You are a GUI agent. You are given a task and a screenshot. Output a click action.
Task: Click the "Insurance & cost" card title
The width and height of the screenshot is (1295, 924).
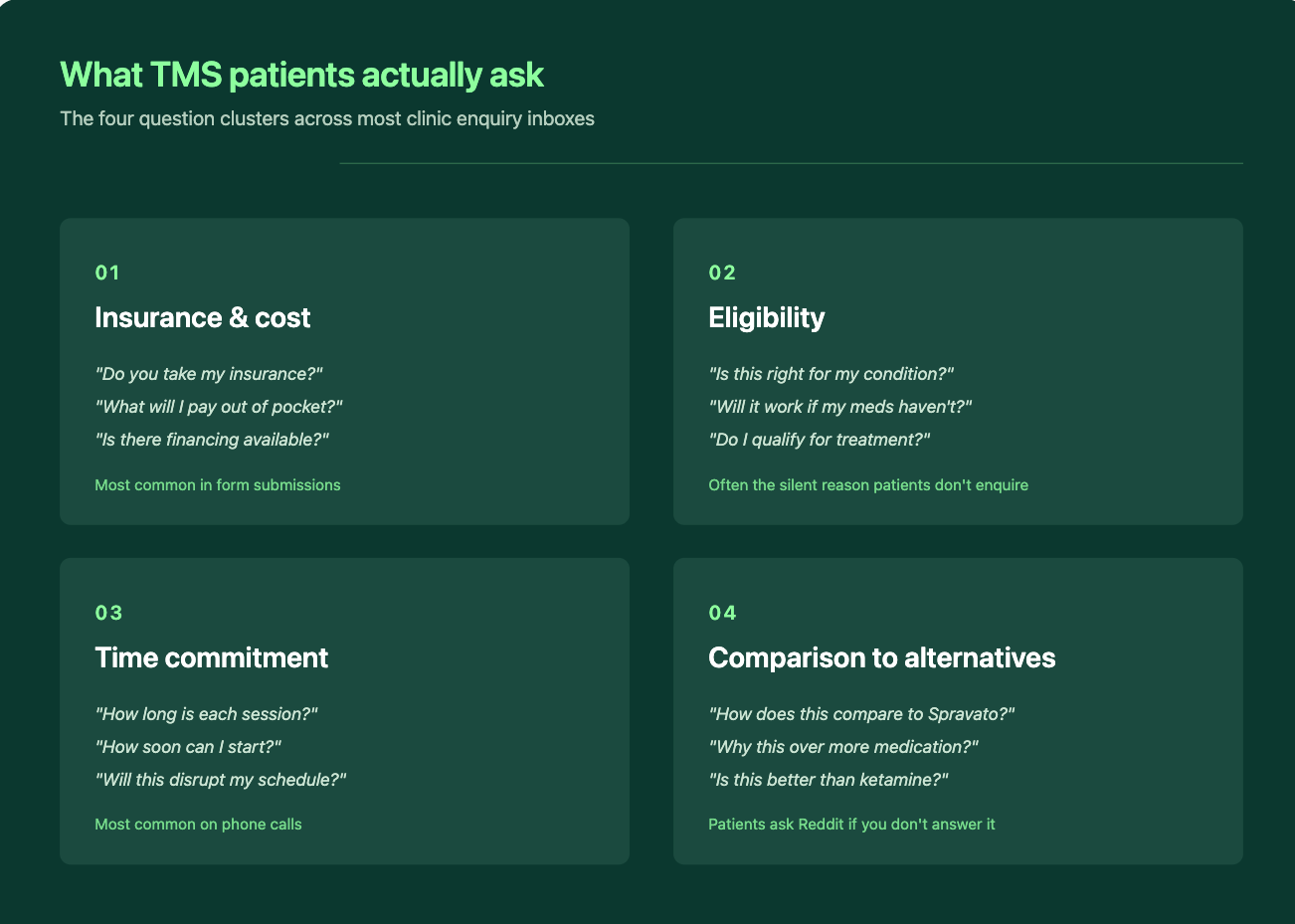203,317
